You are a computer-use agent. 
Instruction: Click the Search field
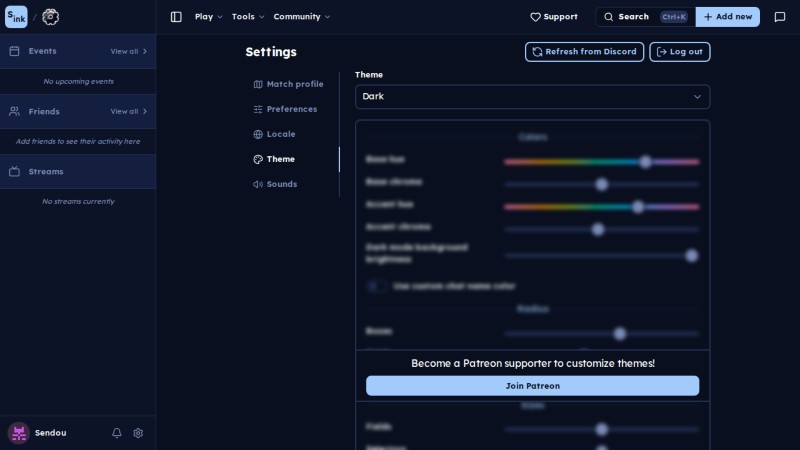pos(645,17)
